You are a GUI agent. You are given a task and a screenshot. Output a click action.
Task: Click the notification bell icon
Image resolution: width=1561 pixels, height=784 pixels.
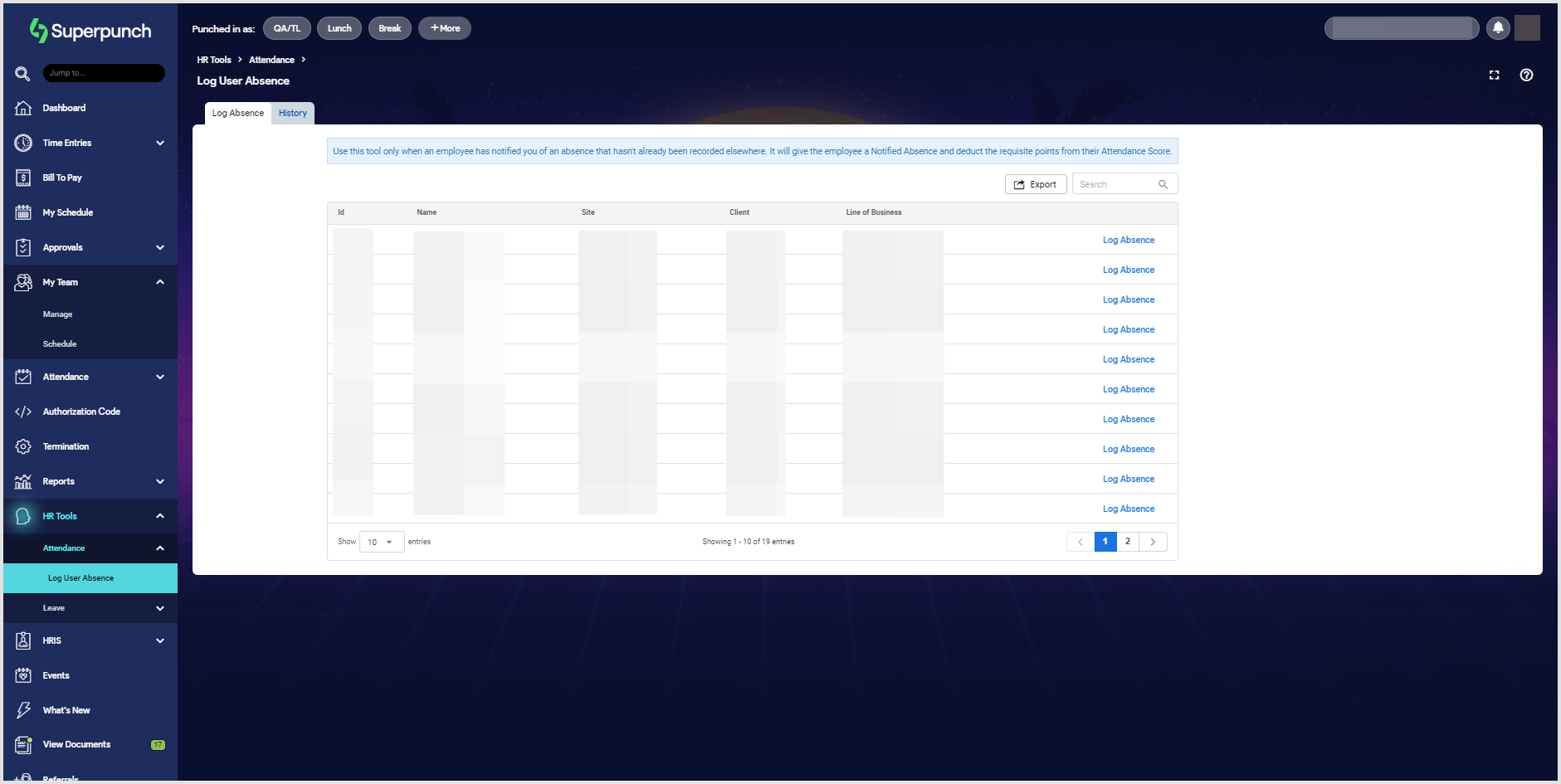click(x=1498, y=28)
